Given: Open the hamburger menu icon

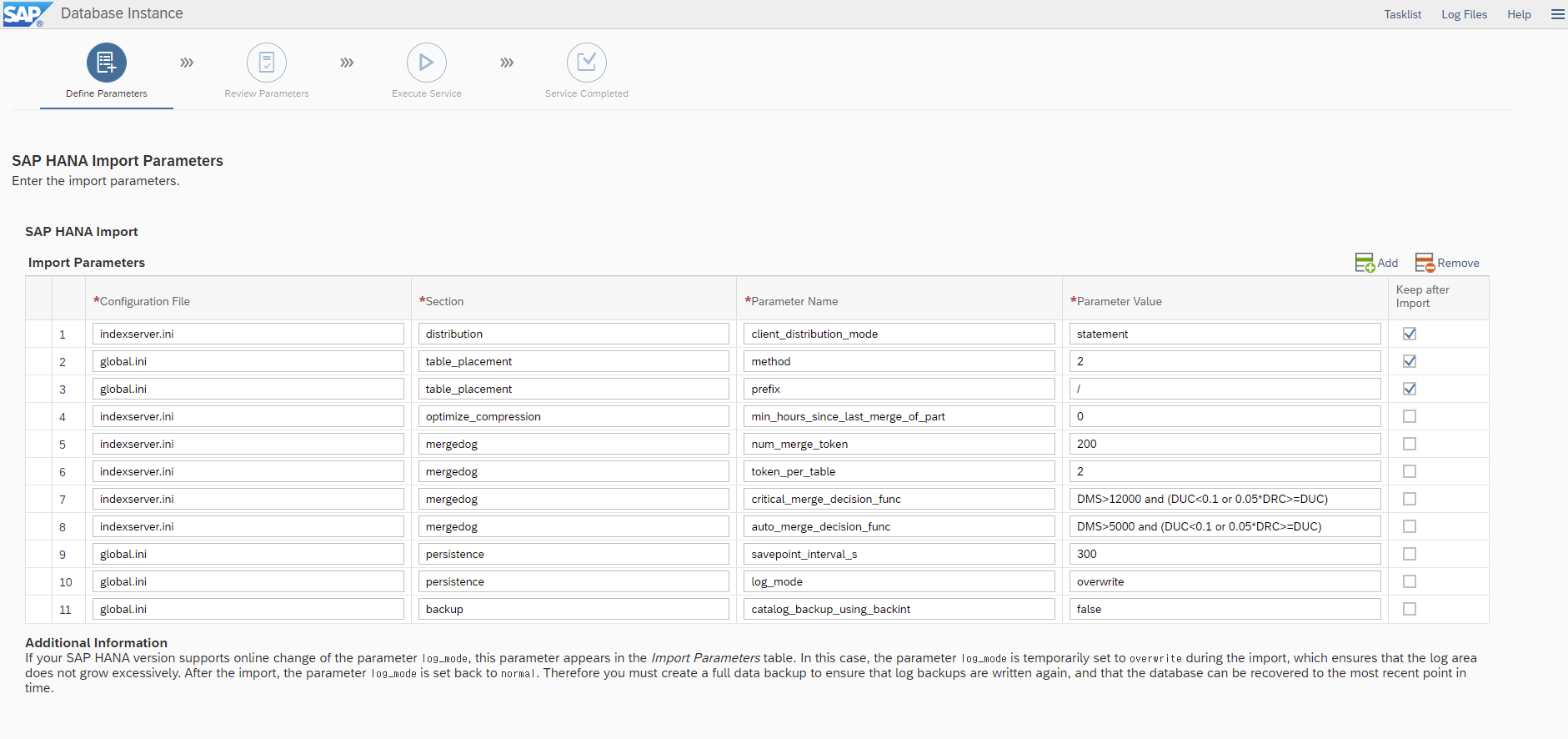Looking at the screenshot, I should coord(1557,14).
